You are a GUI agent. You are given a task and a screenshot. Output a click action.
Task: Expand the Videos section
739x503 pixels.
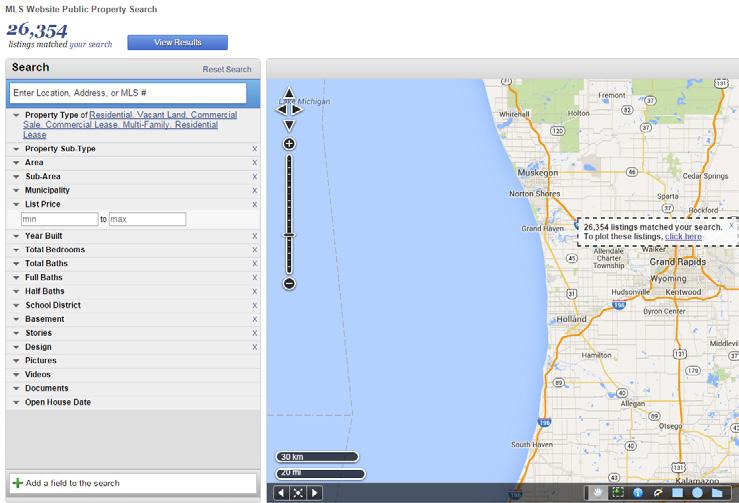[16, 375]
